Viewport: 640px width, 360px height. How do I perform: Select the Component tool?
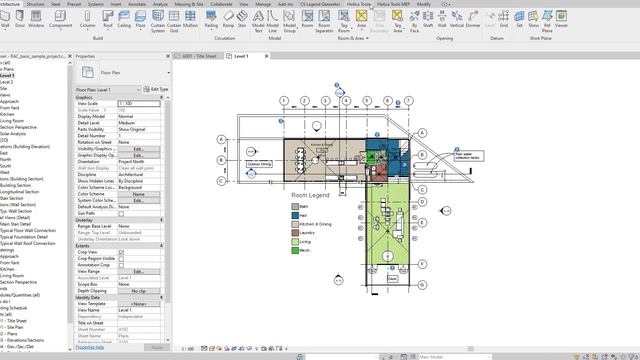60,19
